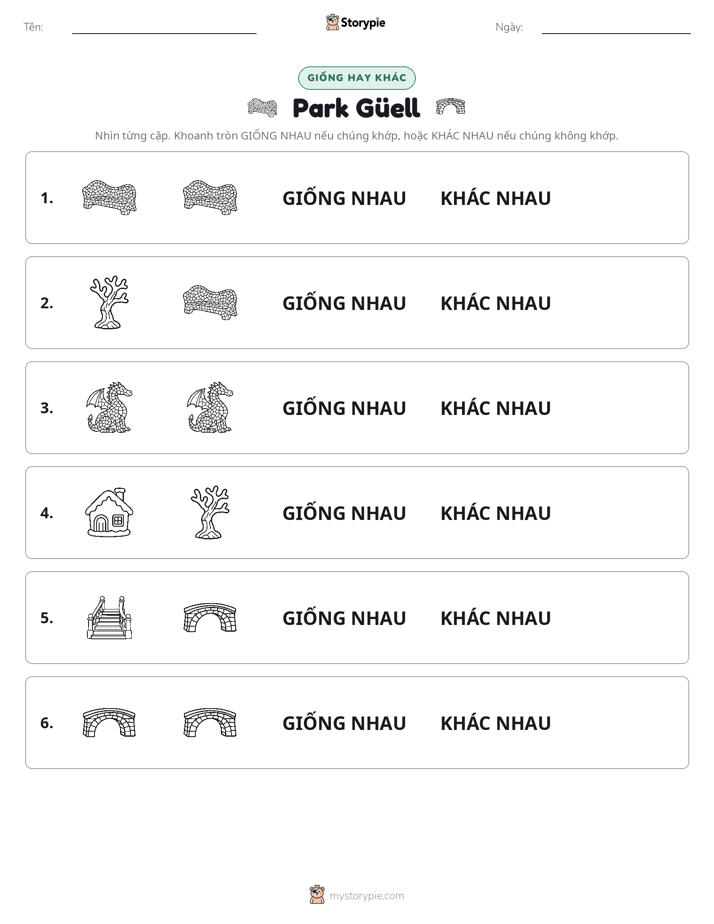
Task: Select GIỐNG NHAU for row 3
Action: coord(344,408)
